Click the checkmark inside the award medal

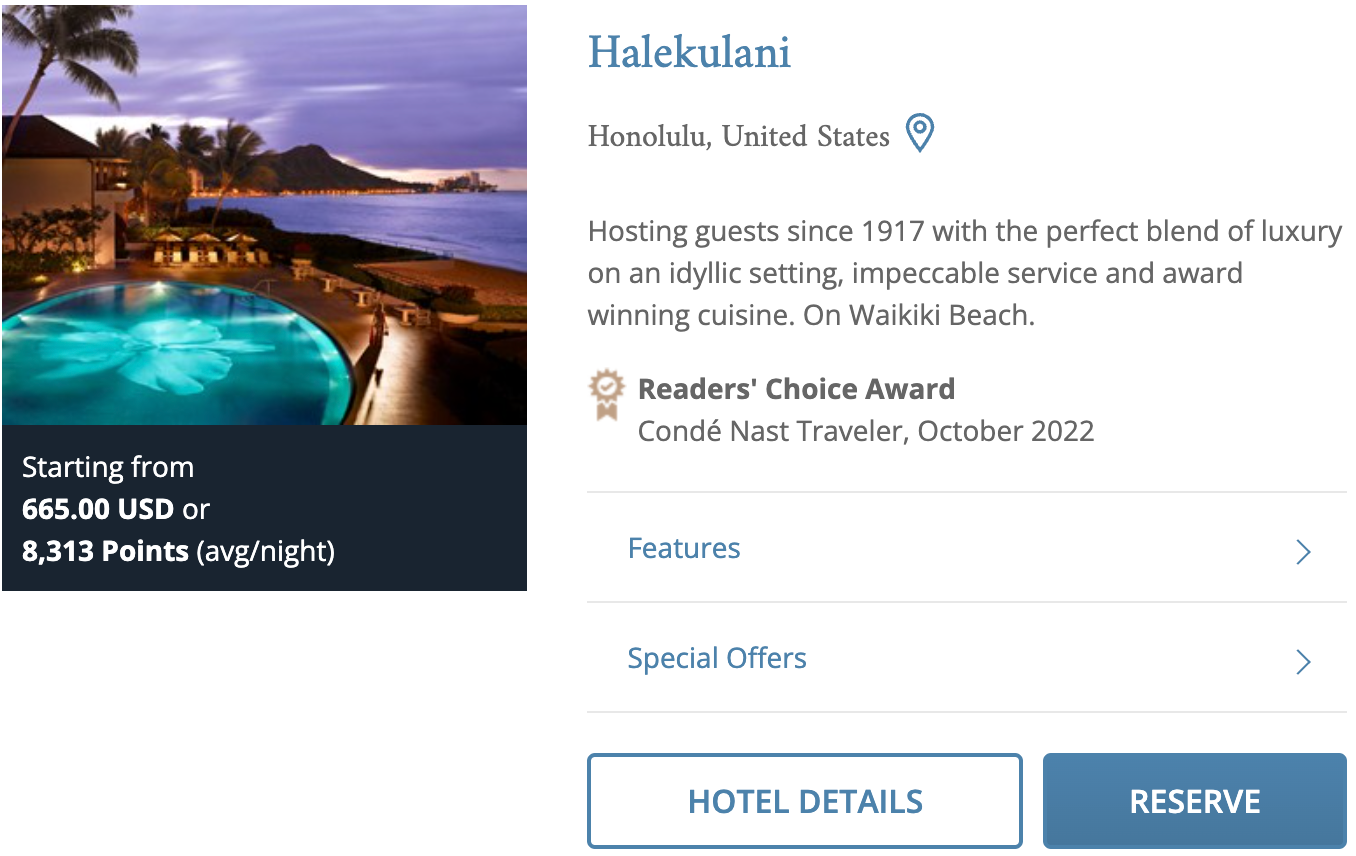[605, 385]
